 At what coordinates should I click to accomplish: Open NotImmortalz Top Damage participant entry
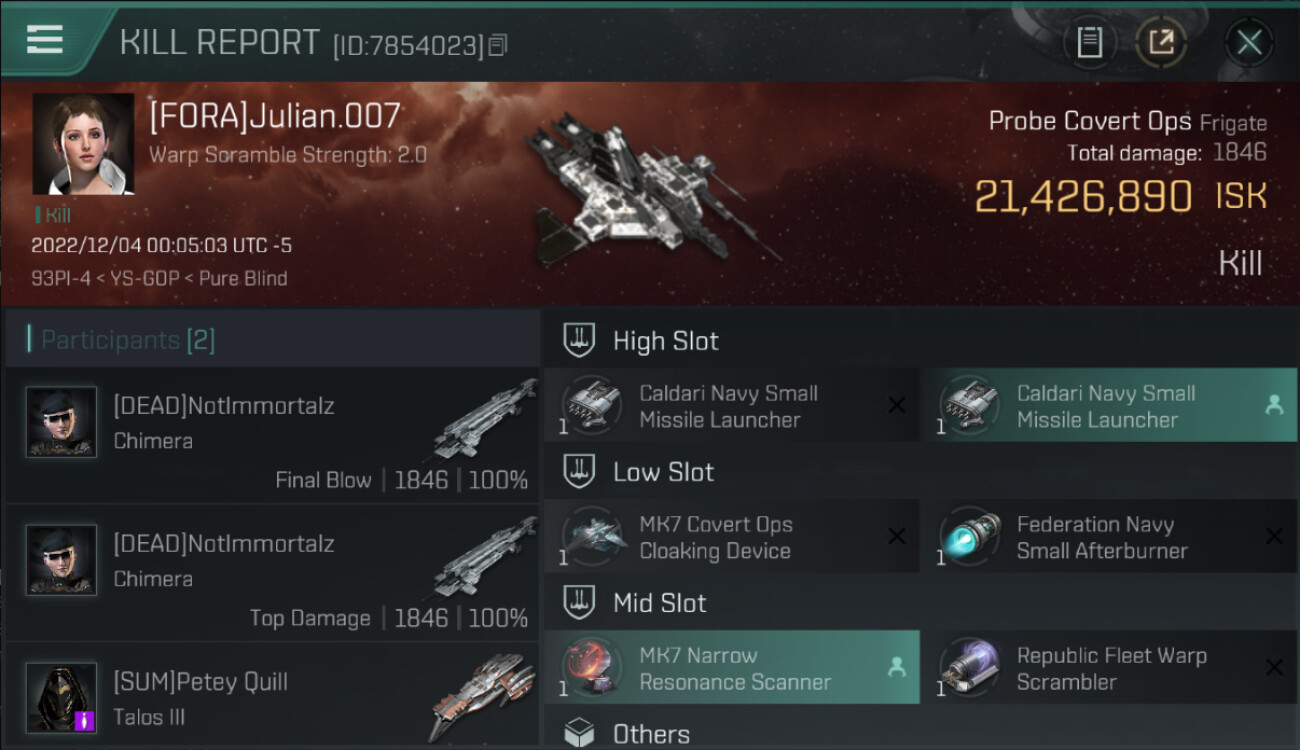tap(273, 573)
